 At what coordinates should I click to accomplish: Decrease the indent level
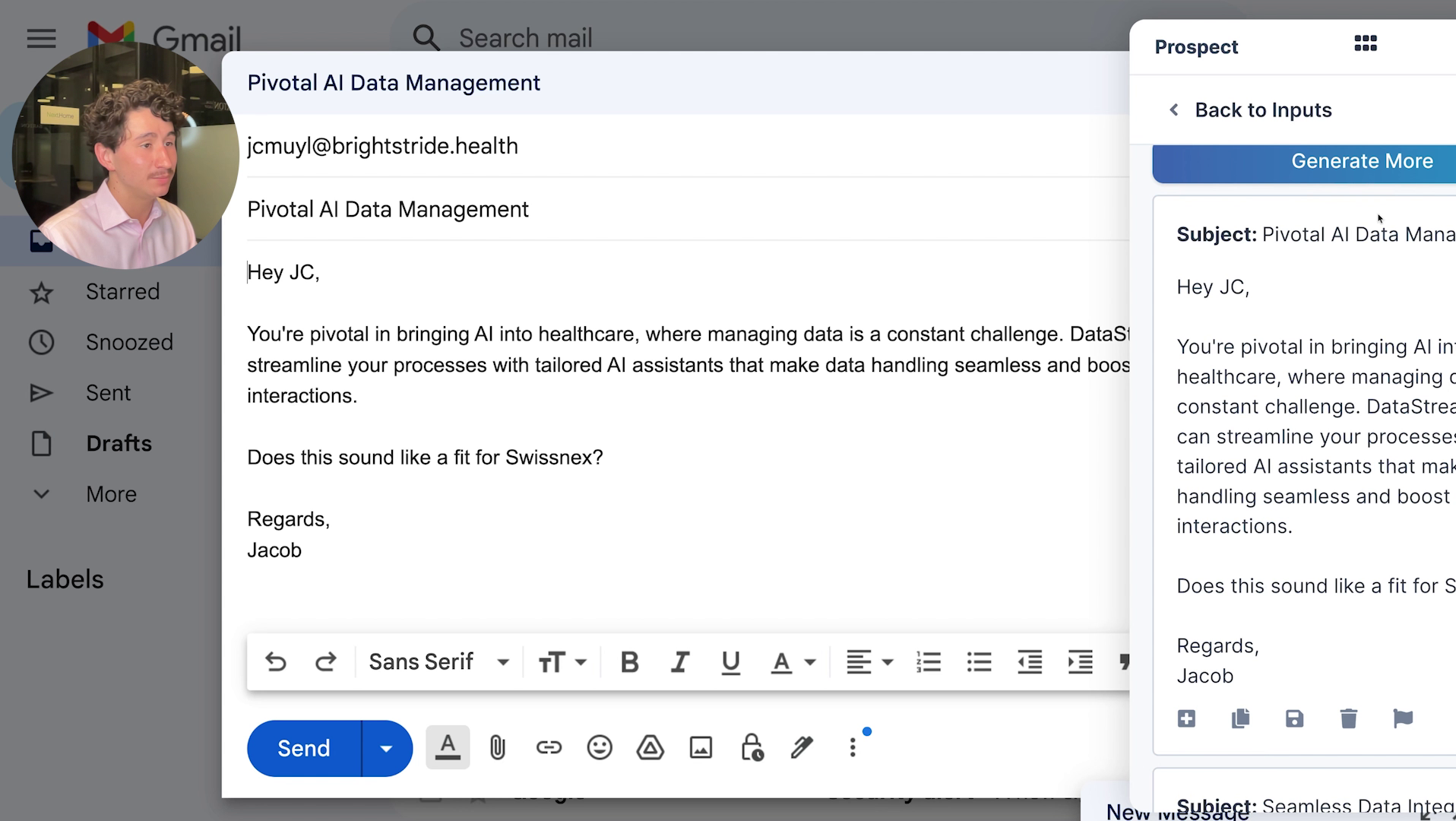[x=1030, y=662]
